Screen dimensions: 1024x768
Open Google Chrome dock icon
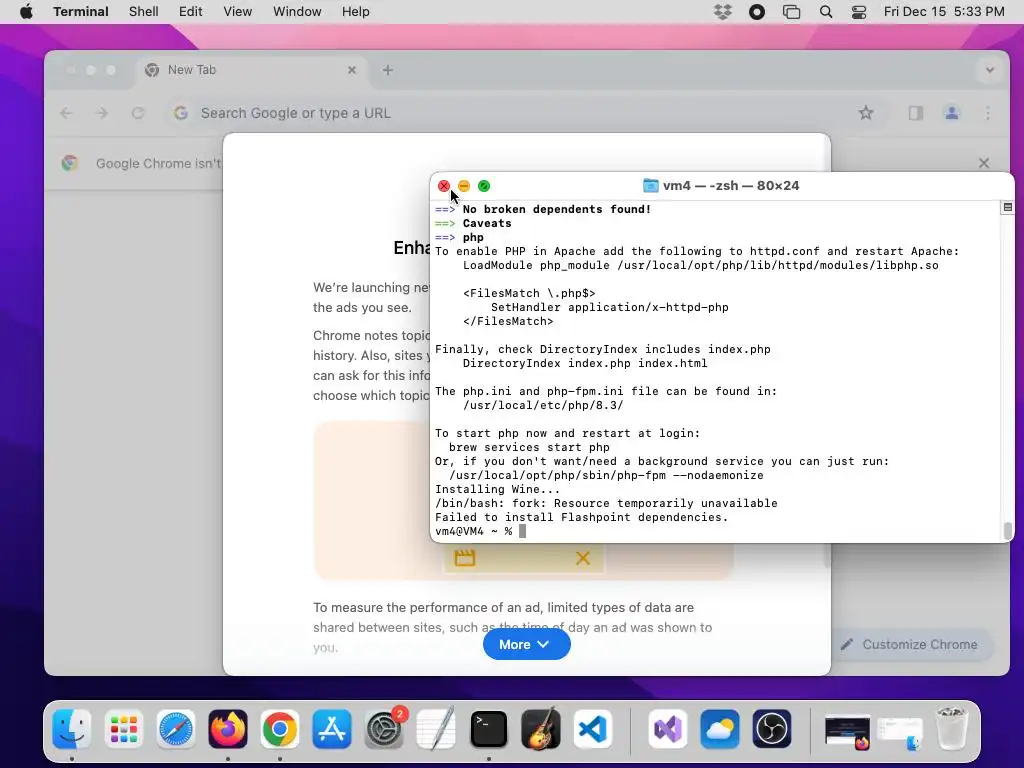[x=280, y=729]
